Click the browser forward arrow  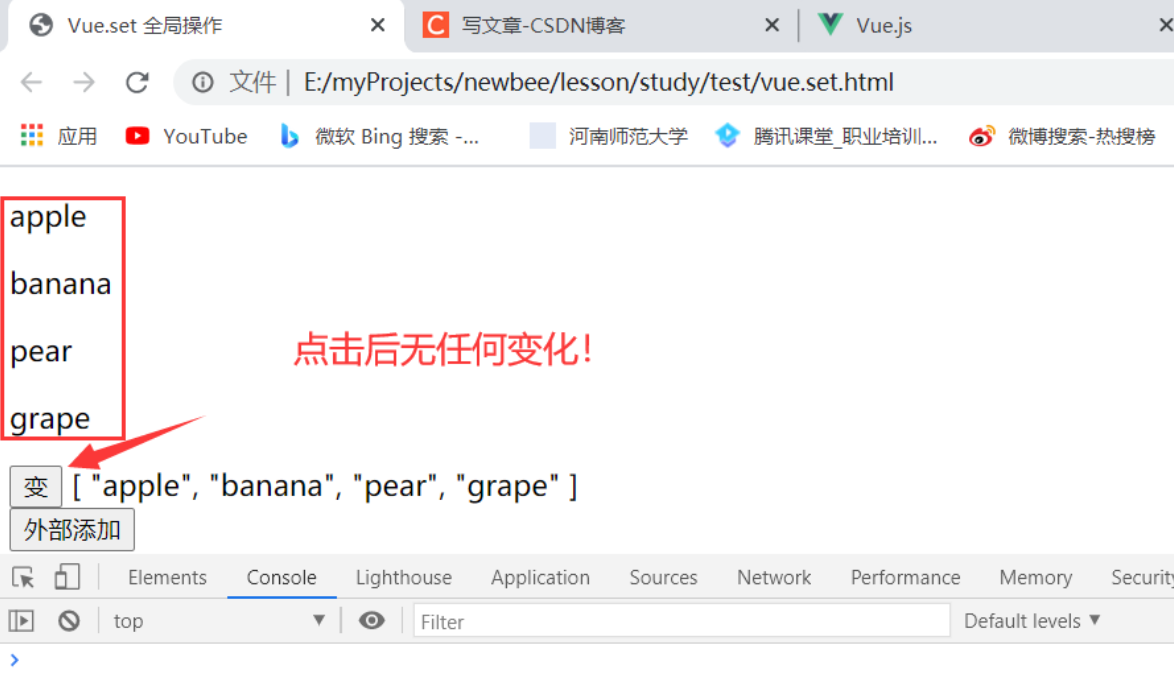85,82
